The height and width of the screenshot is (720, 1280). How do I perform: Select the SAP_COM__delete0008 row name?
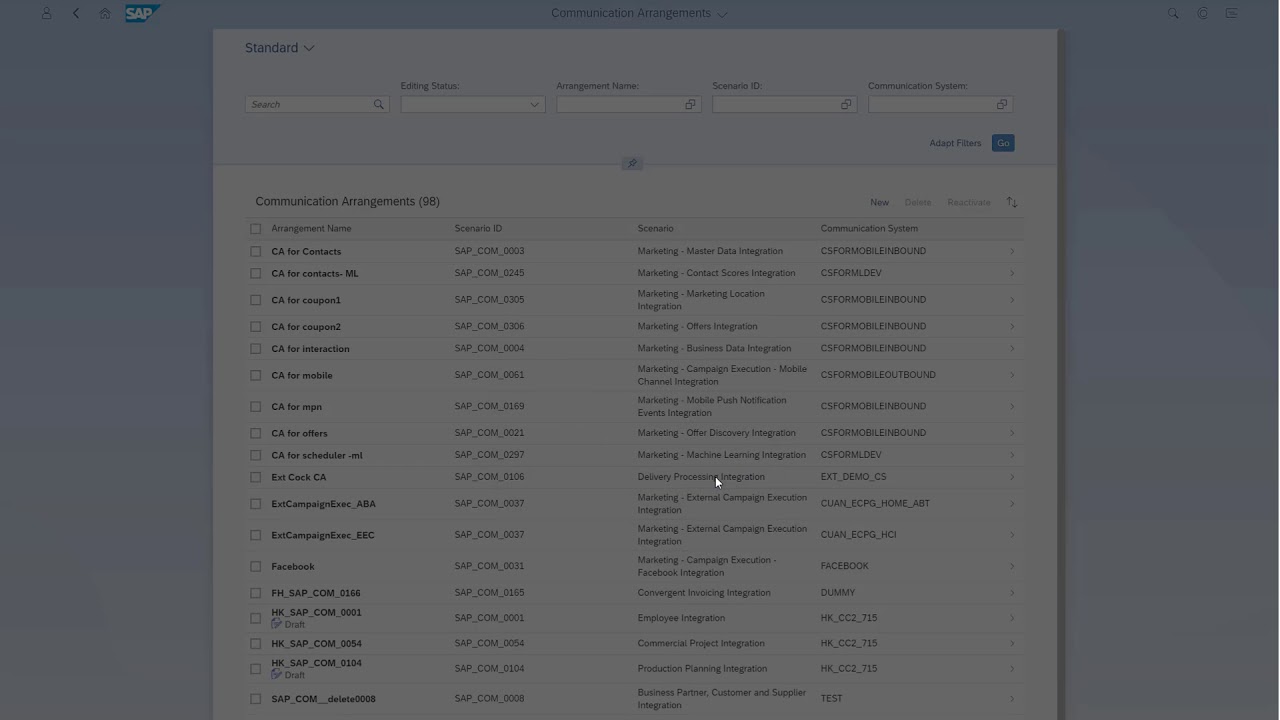[x=323, y=699]
